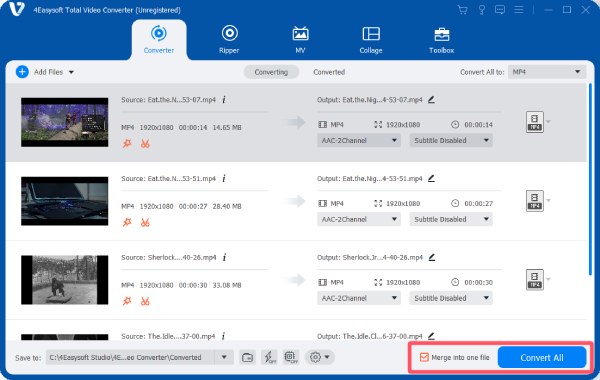
Task: Open subtitle dropdown for Eat.the.Nig...4-53-07.mp4
Action: point(451,140)
